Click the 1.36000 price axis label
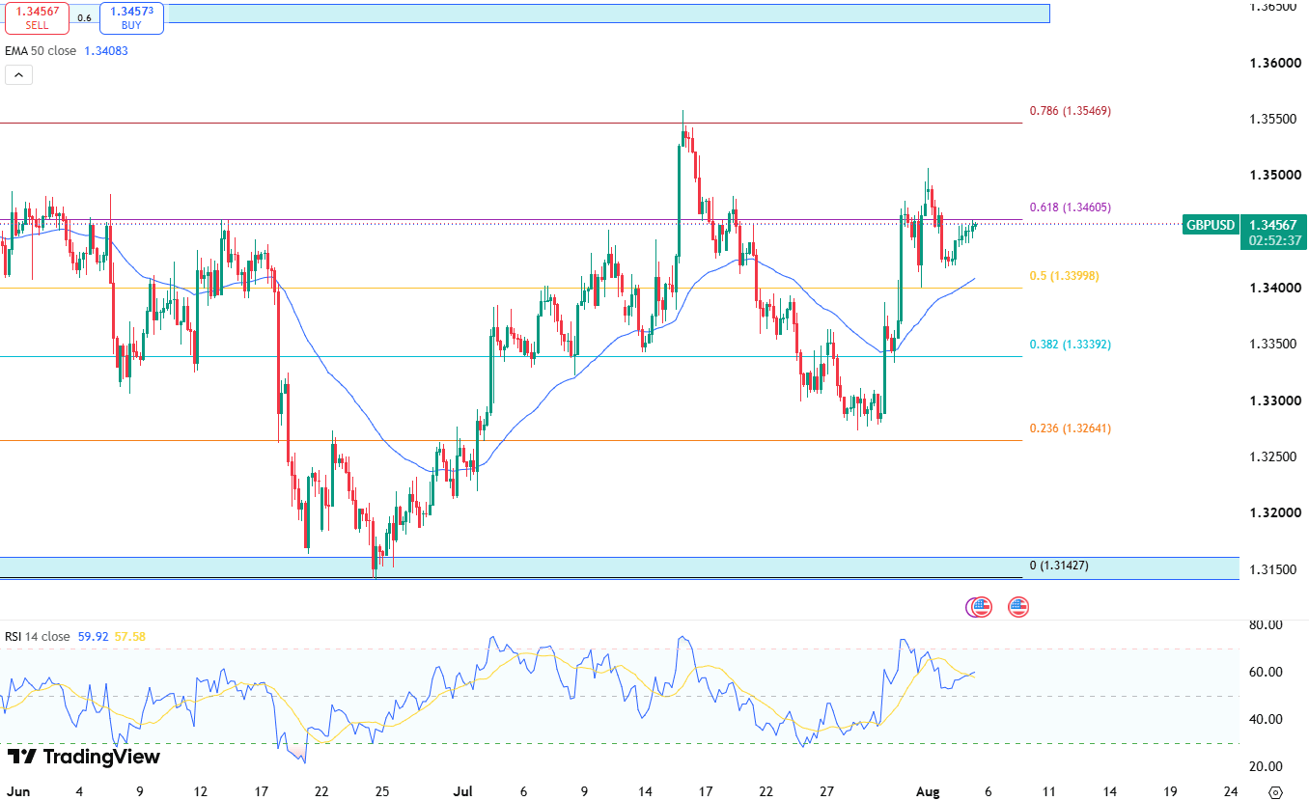The width and height of the screenshot is (1309, 801). coord(1274,63)
